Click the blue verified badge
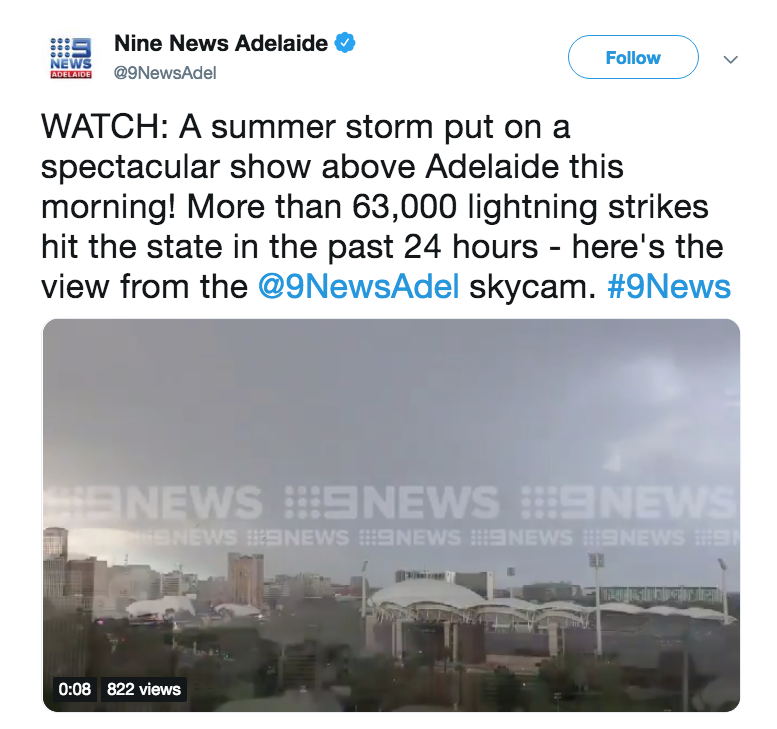The width and height of the screenshot is (777, 729). (345, 43)
